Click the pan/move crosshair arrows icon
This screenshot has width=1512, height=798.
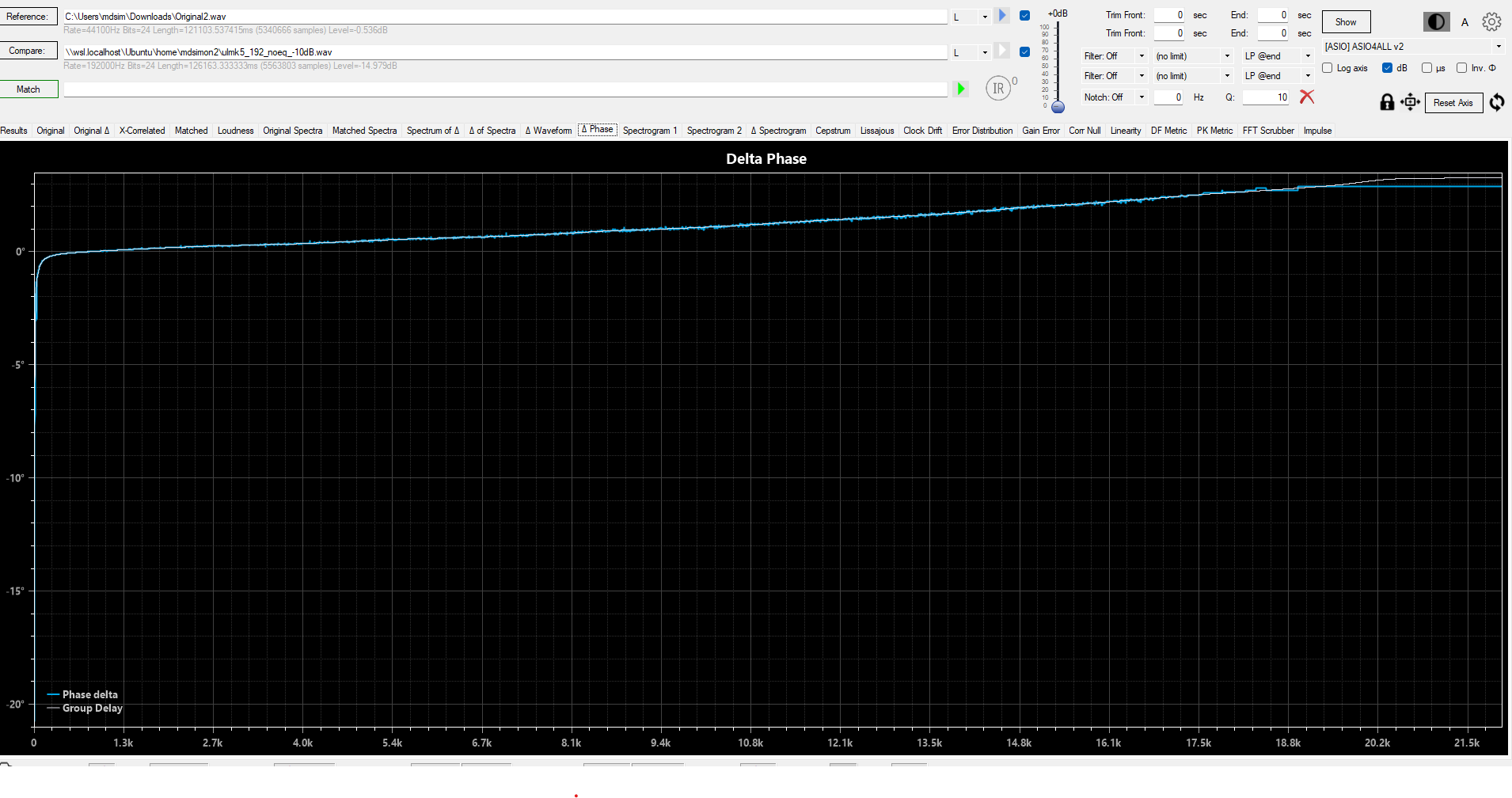1410,102
